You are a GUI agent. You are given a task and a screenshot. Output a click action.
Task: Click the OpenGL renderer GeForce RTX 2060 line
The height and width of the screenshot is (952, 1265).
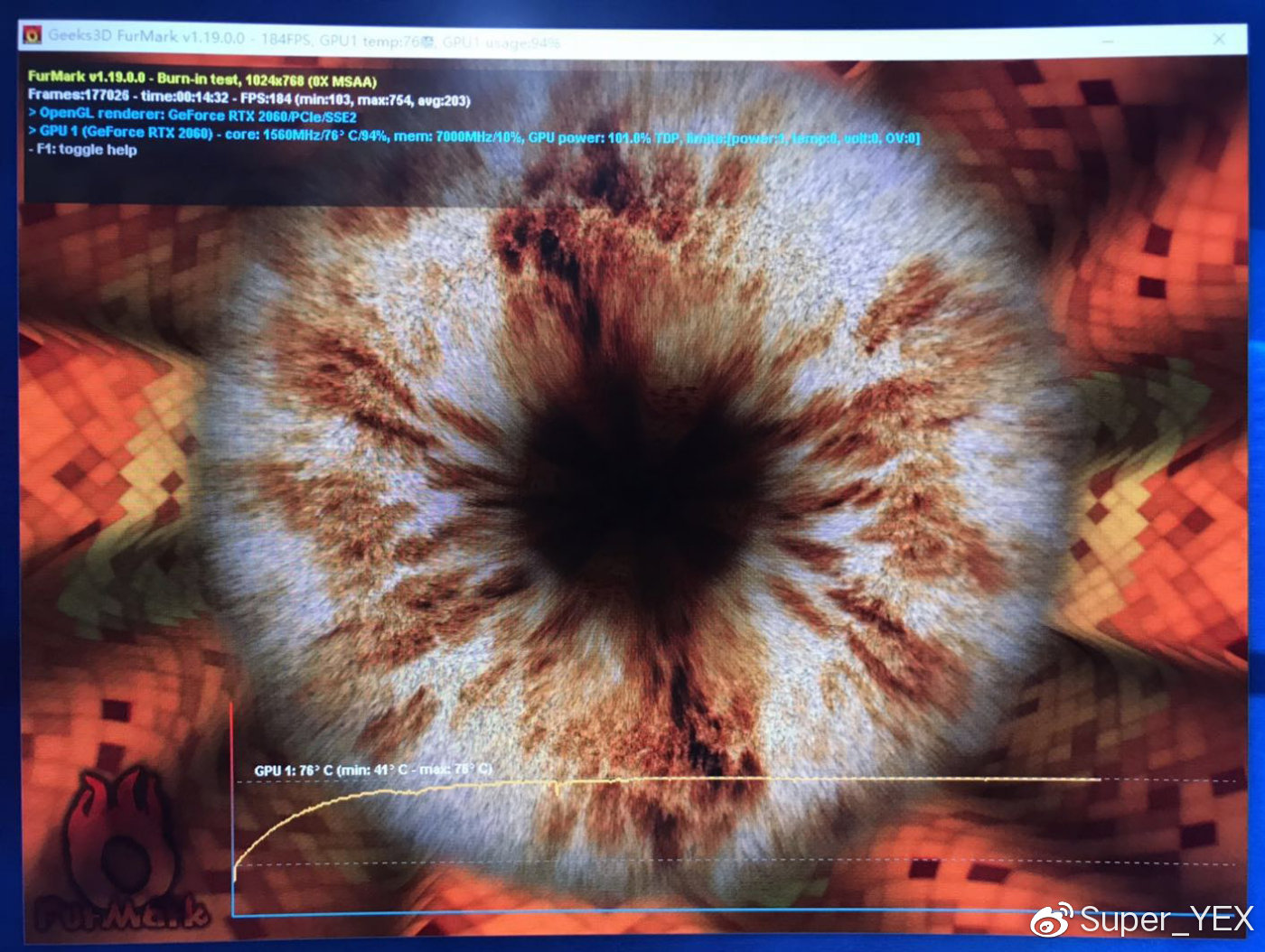point(192,116)
